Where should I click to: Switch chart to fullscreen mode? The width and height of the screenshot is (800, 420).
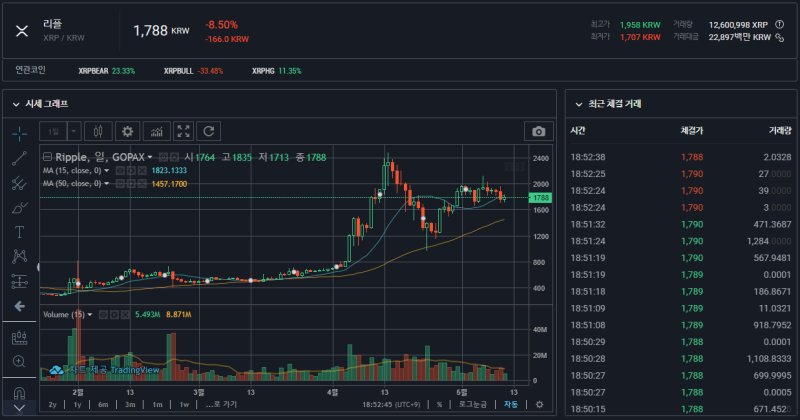pos(184,131)
